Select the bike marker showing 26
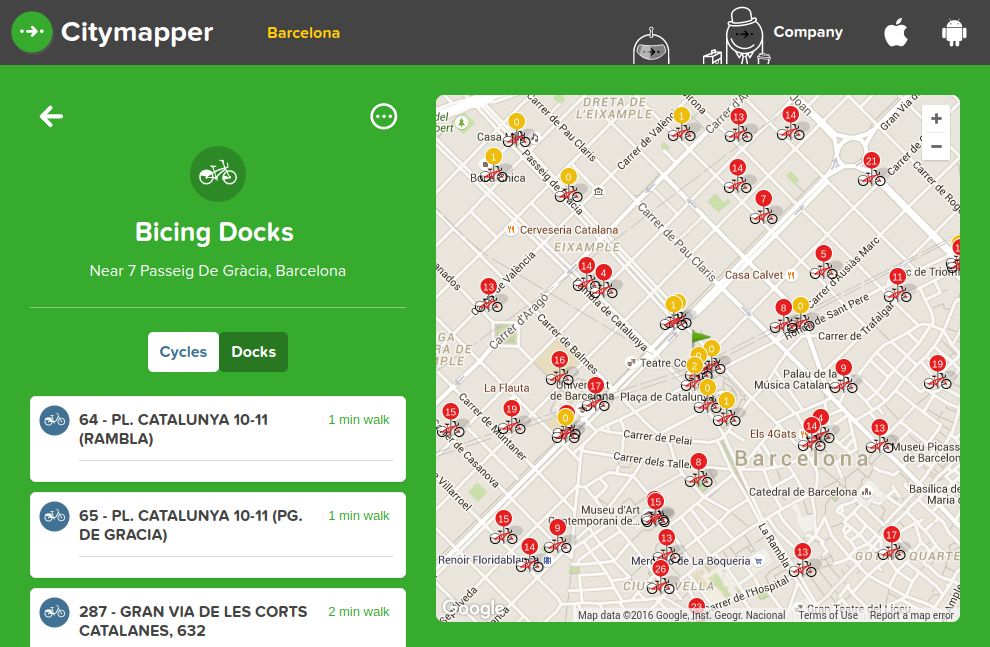The height and width of the screenshot is (647, 990). 660,578
